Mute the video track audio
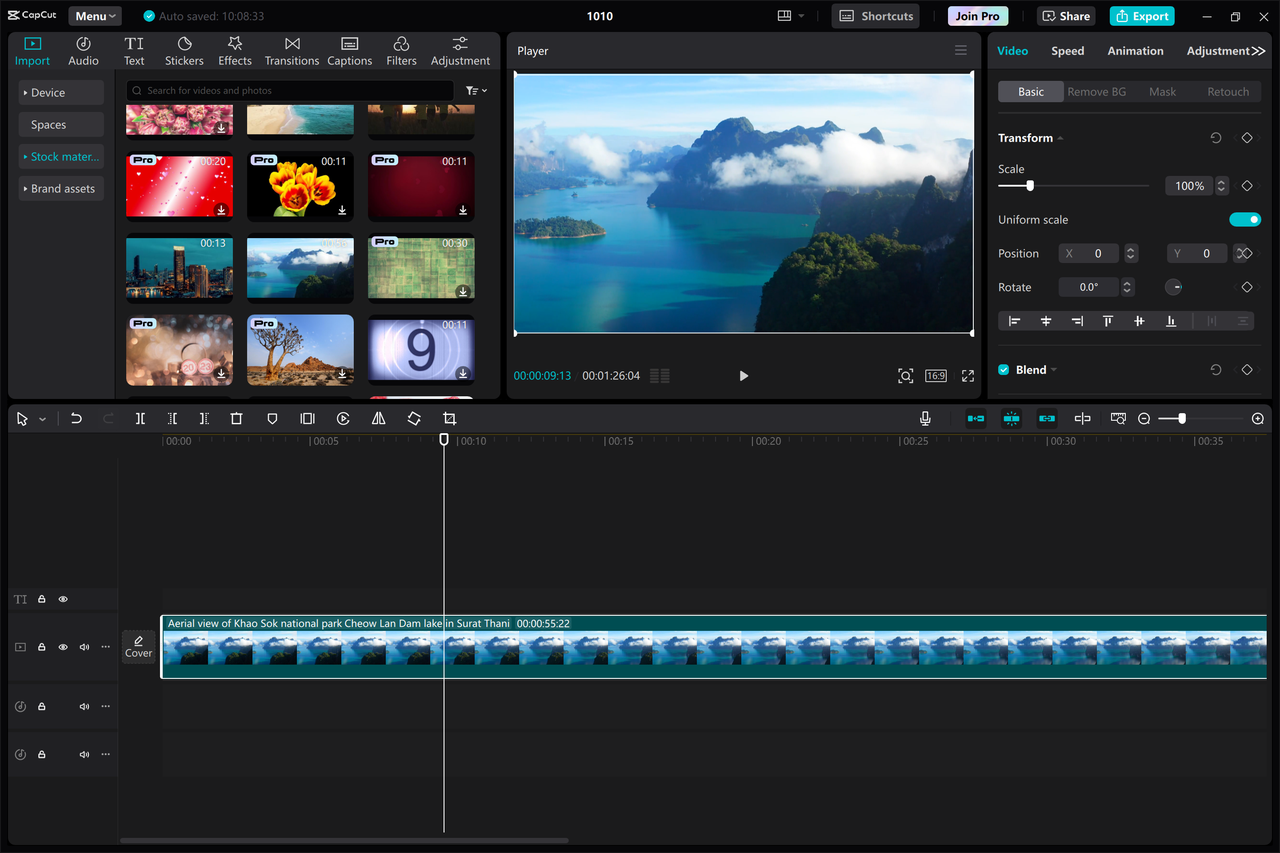Viewport: 1280px width, 853px height. point(84,647)
